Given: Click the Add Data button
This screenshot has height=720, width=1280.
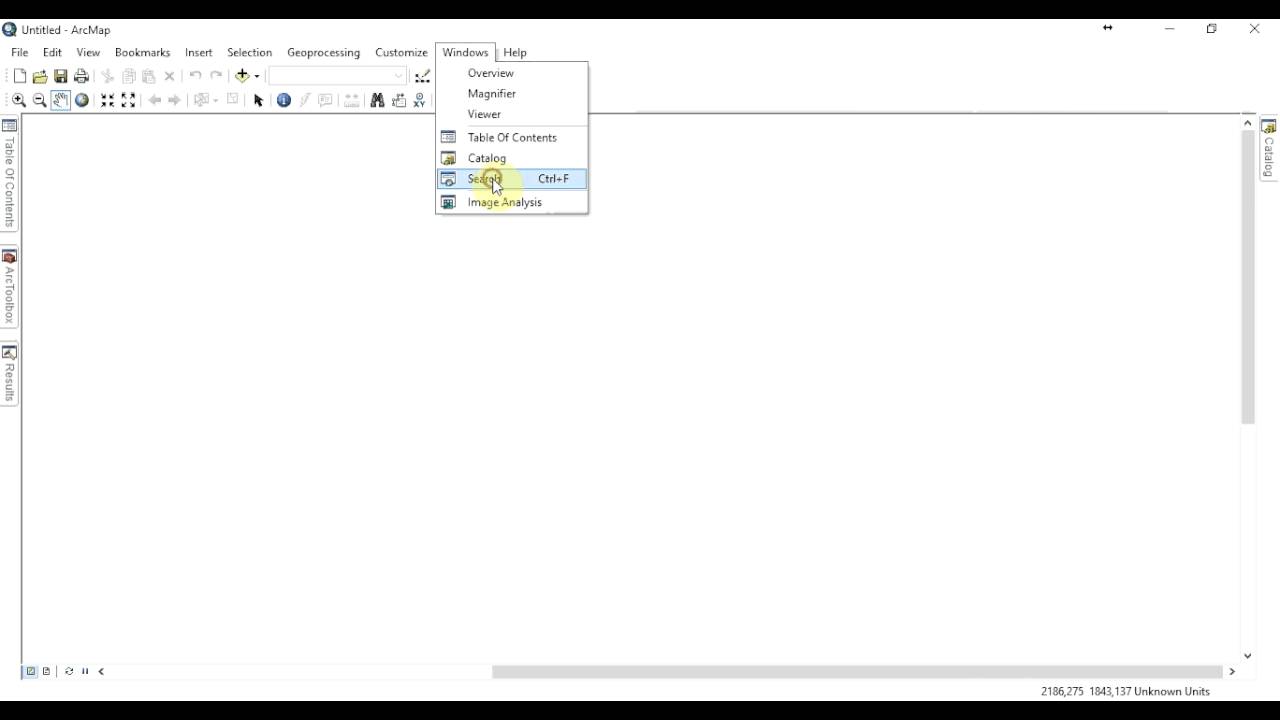Looking at the screenshot, I should 242,76.
